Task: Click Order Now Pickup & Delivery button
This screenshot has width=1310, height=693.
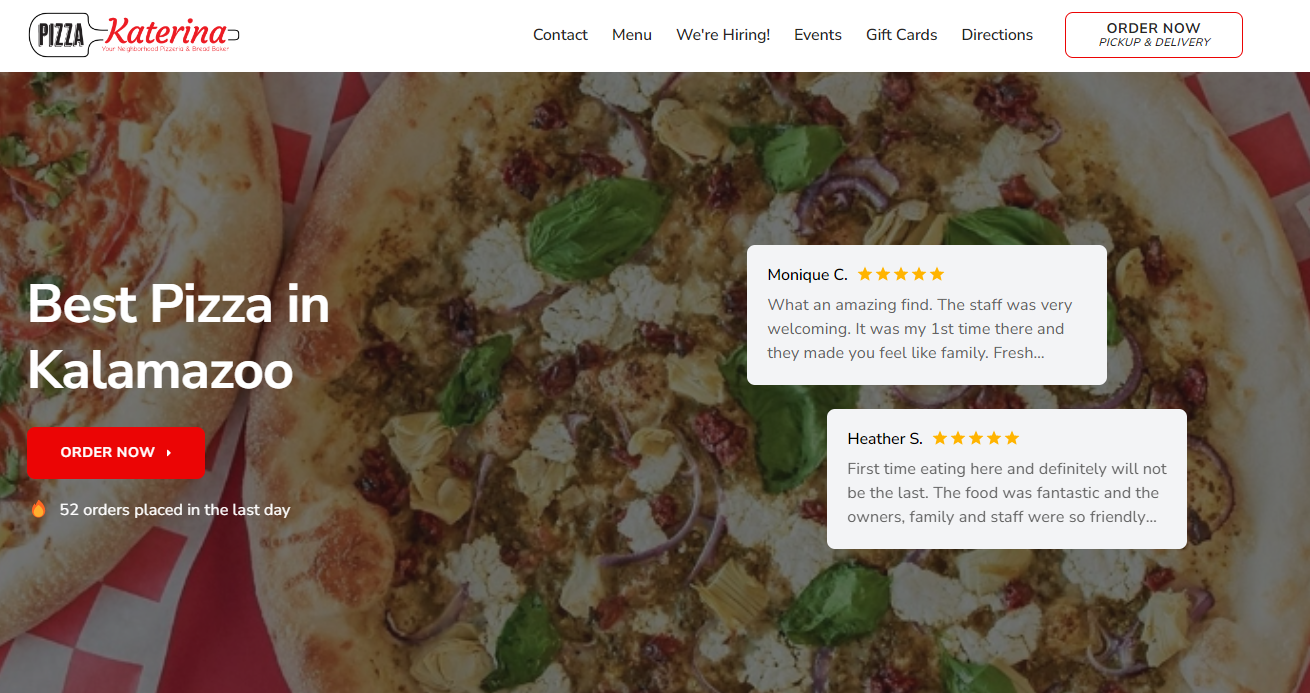Action: 1154,35
